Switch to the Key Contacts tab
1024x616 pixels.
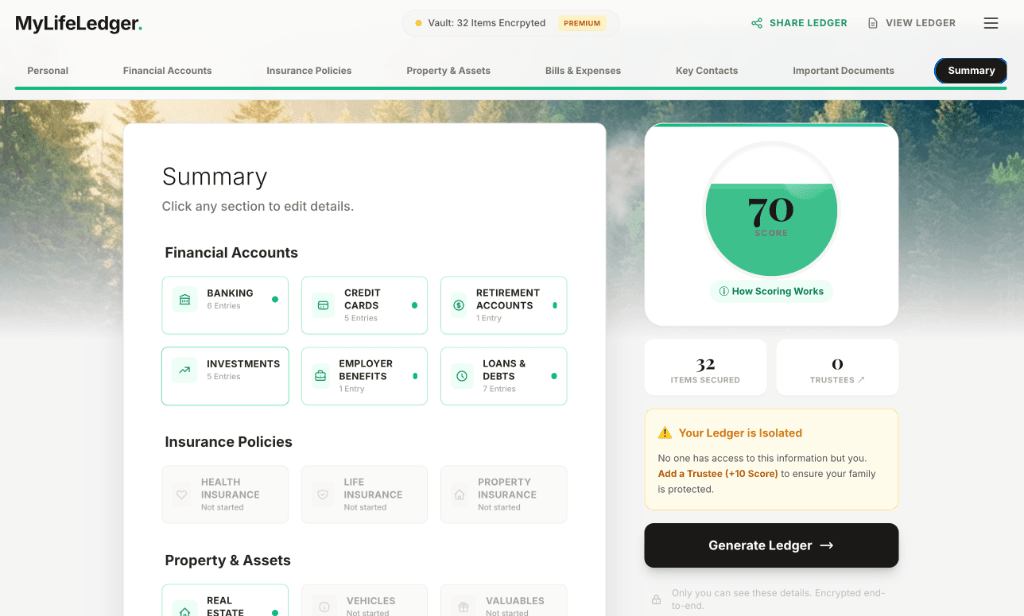706,71
